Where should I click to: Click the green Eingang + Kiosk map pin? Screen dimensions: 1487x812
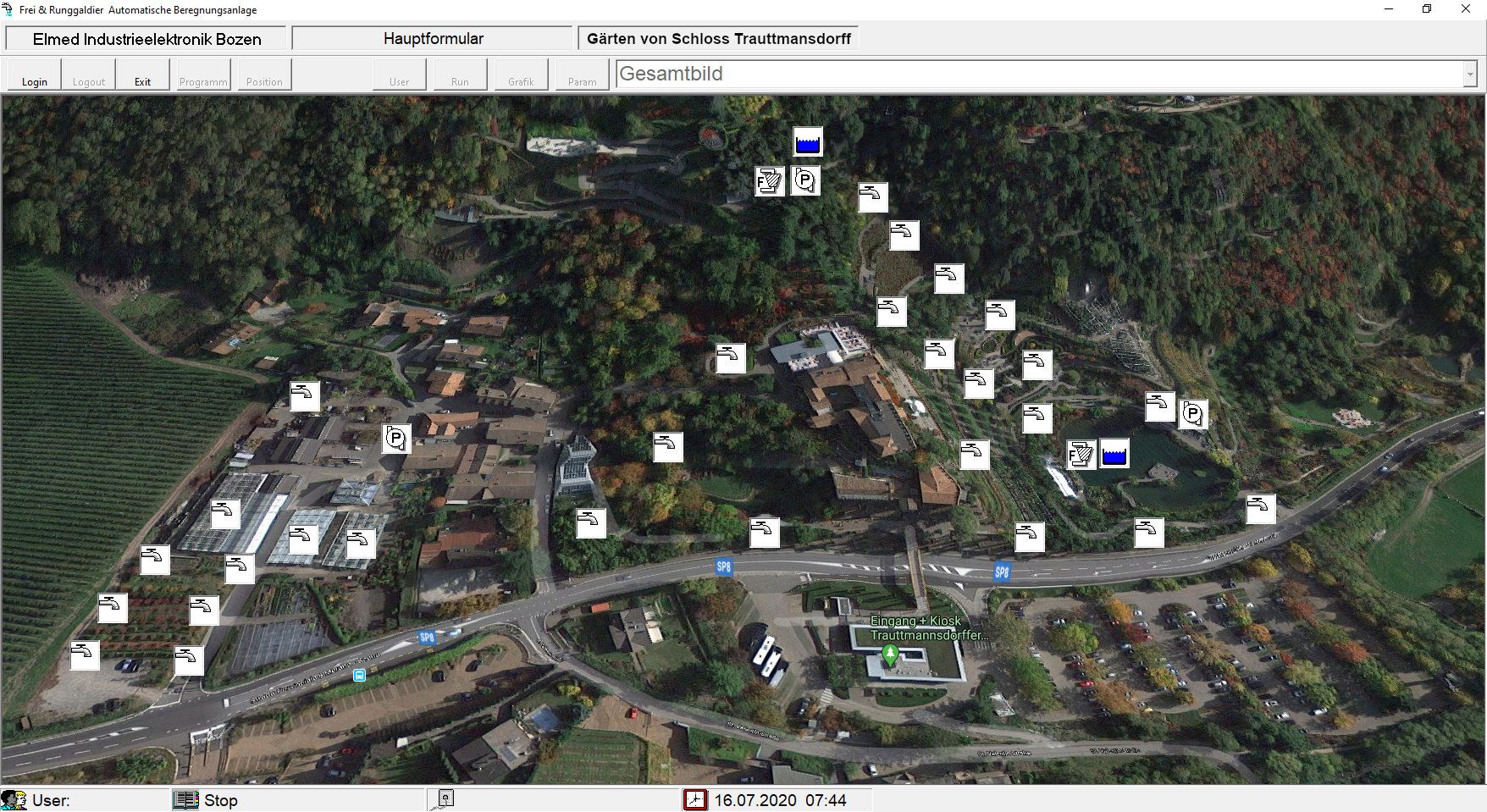(x=890, y=654)
